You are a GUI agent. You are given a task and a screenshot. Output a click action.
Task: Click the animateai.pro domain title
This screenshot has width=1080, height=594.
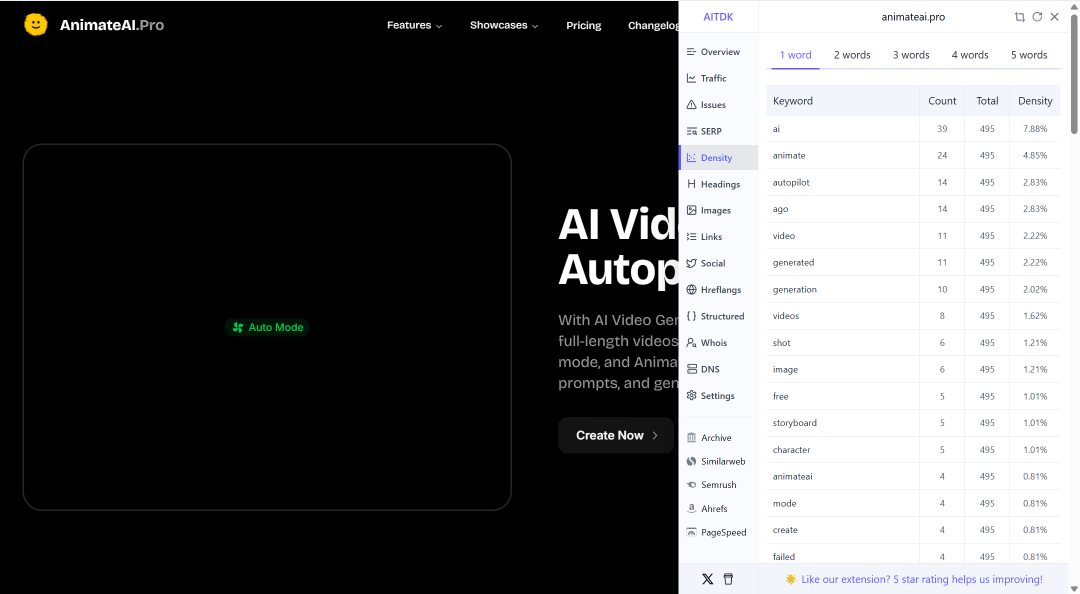(913, 17)
